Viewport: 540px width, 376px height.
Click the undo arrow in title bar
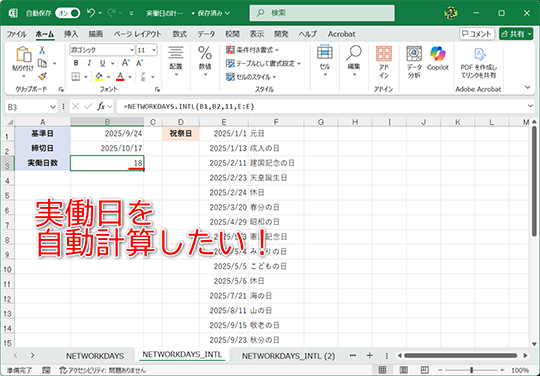click(x=91, y=13)
